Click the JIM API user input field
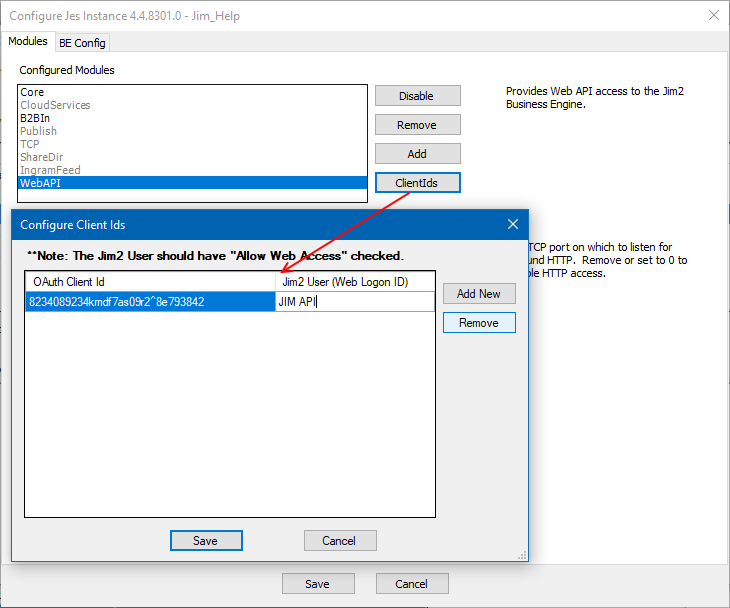 tap(355, 302)
